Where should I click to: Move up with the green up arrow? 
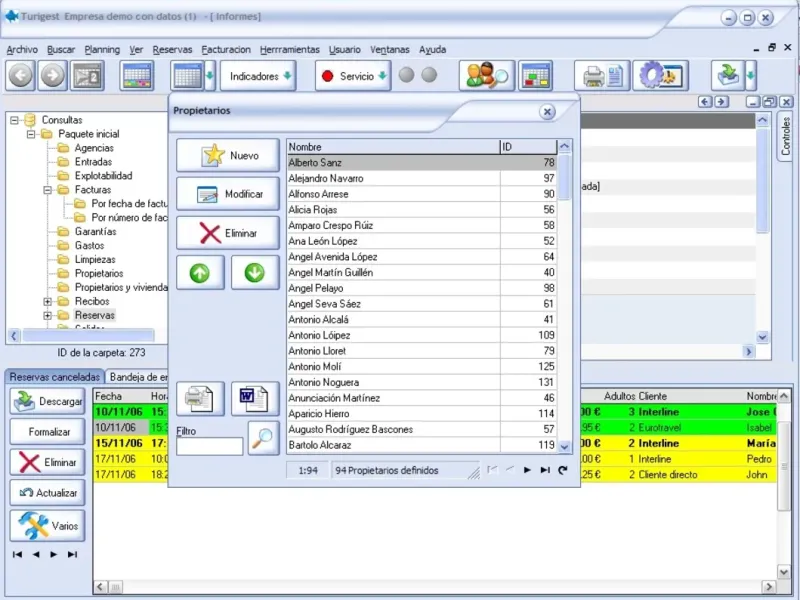point(200,272)
